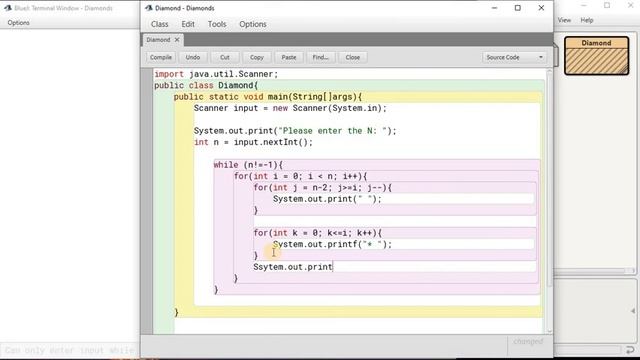Click the 'Please enter the N' print line

pos(295,131)
